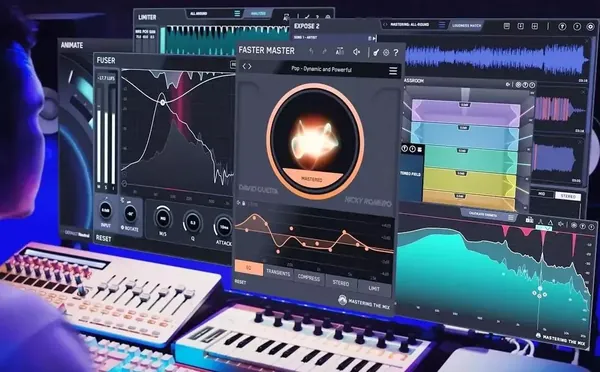Open the 'Pop - Dynamic and Powerful' preset selector
This screenshot has width=600, height=372.
pyautogui.click(x=321, y=69)
